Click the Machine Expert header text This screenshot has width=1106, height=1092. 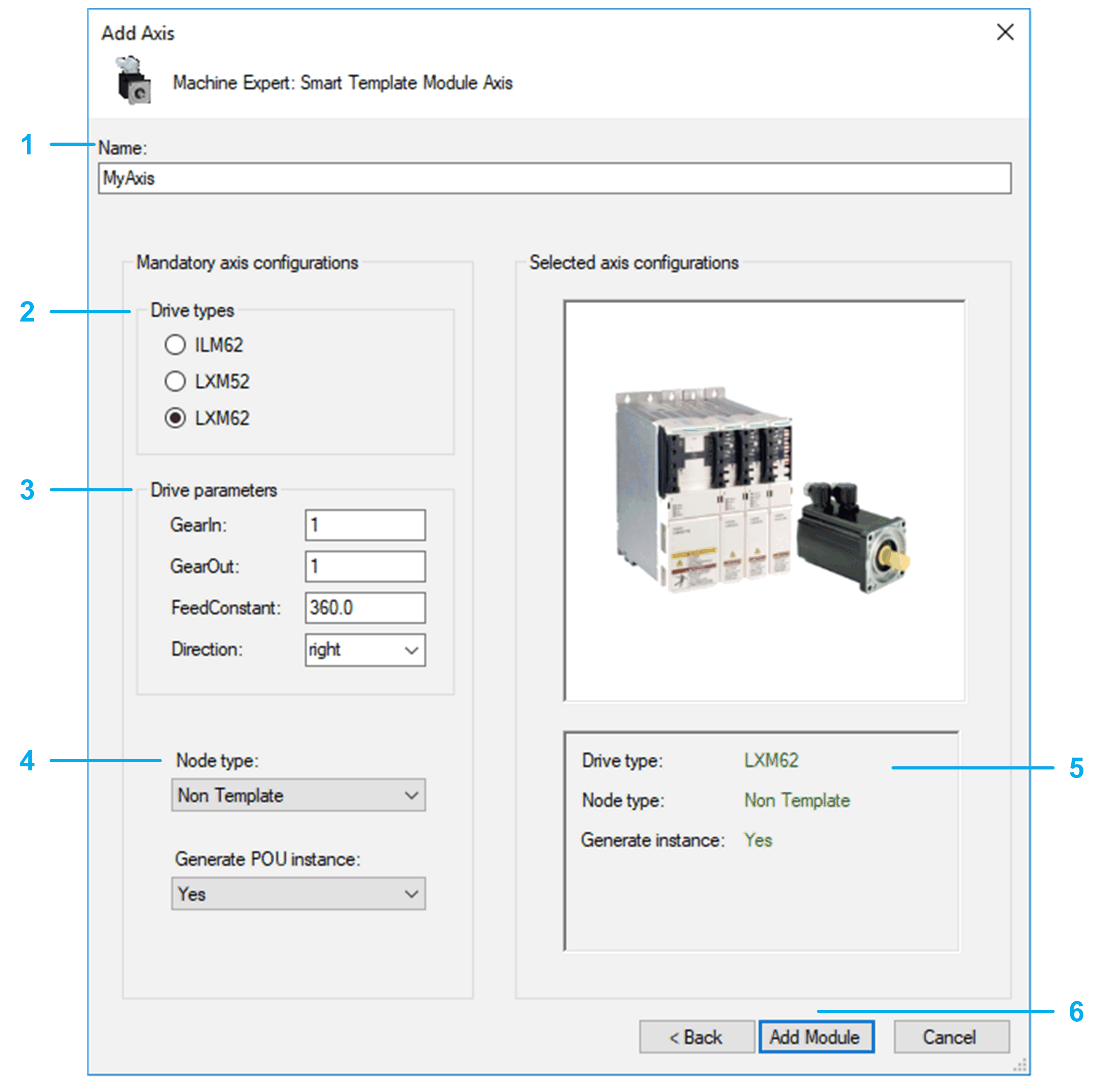pos(342,83)
